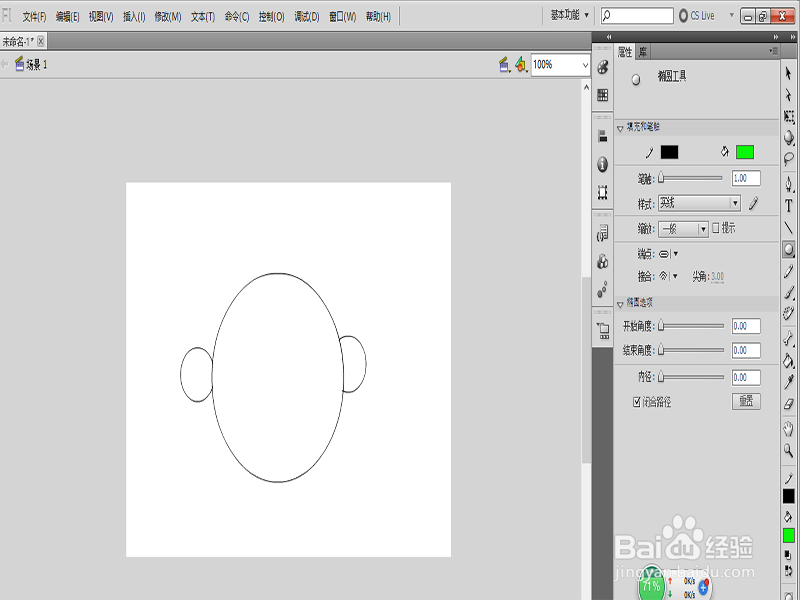This screenshot has height=600, width=800.
Task: Open the Info panel icon
Action: (603, 164)
